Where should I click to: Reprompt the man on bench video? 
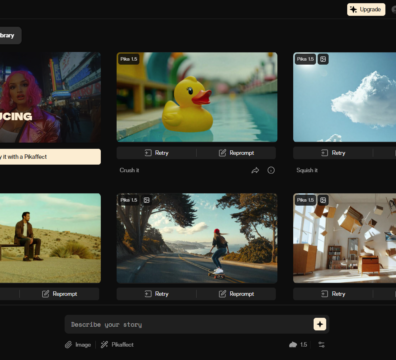pyautogui.click(x=59, y=294)
